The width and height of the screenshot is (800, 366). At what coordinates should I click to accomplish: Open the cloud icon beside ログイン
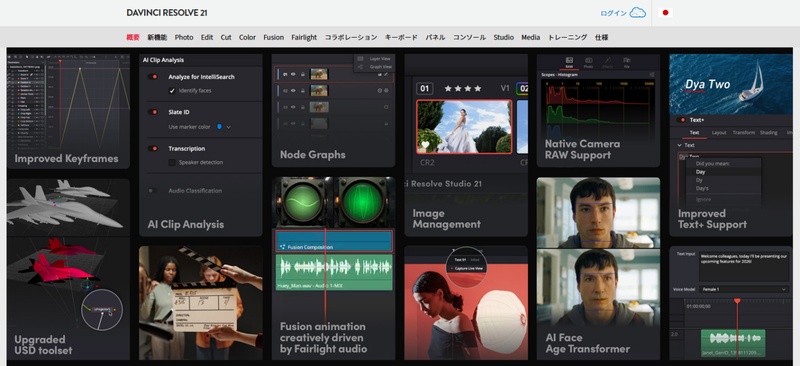click(637, 13)
